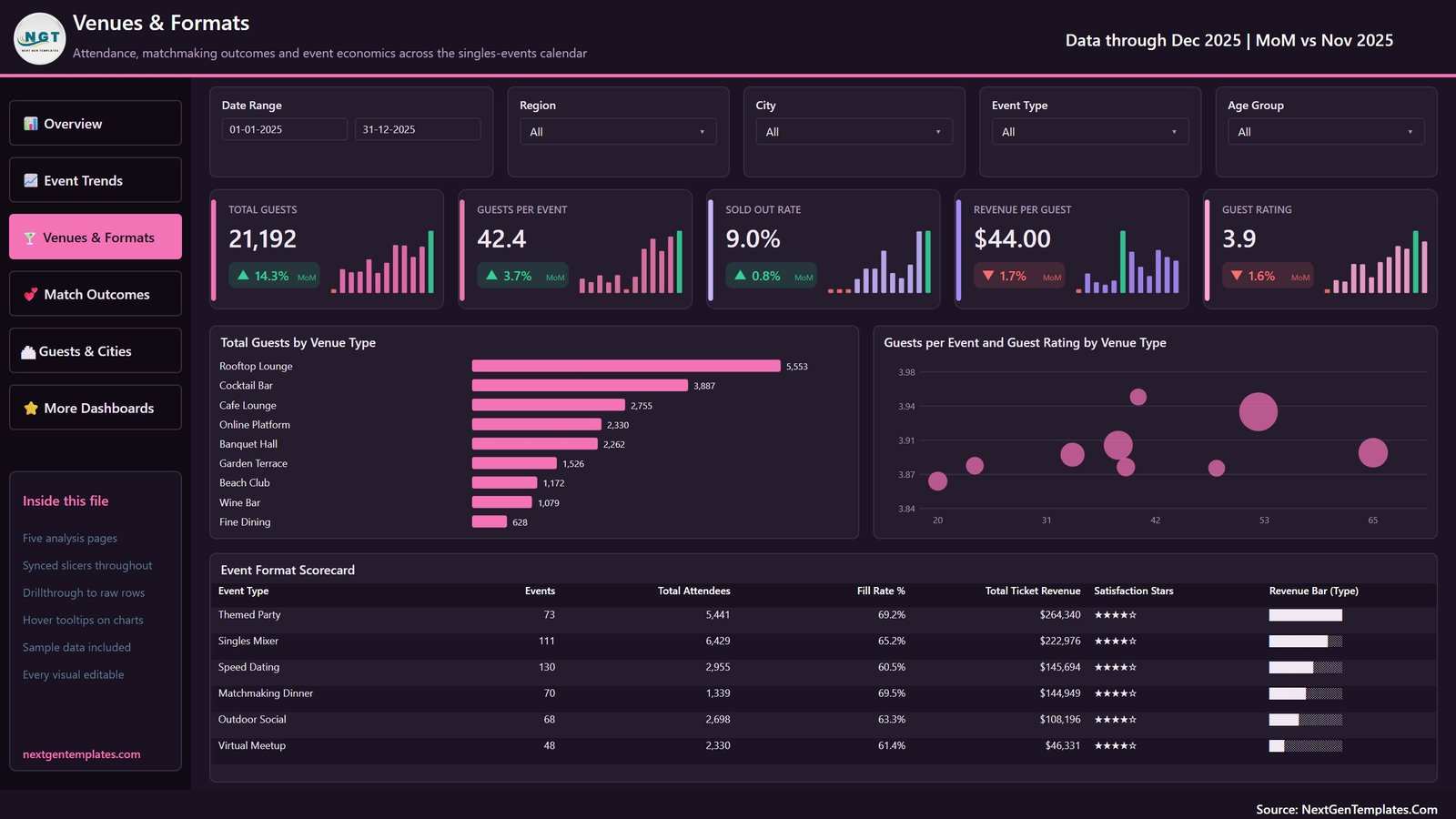
Task: Click the Singles Mixer satisfaction stars
Action: pyautogui.click(x=1116, y=642)
